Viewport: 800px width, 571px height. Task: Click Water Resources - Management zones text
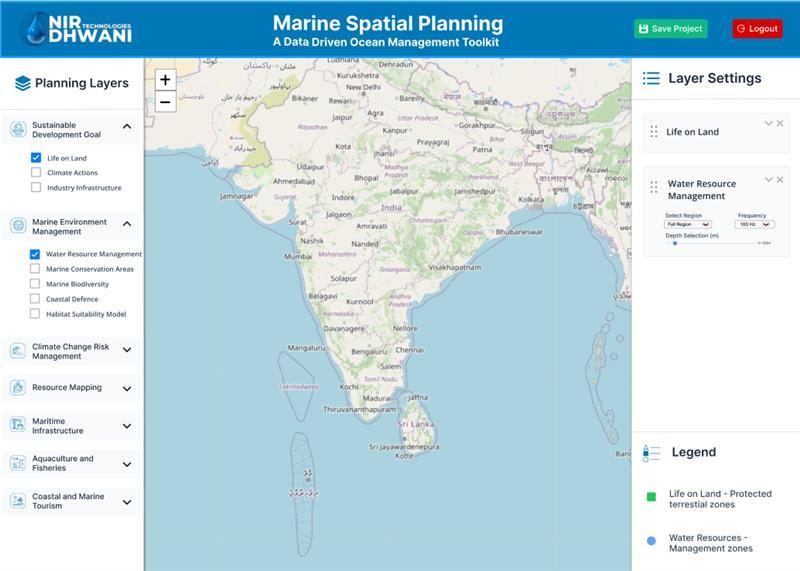[711, 543]
